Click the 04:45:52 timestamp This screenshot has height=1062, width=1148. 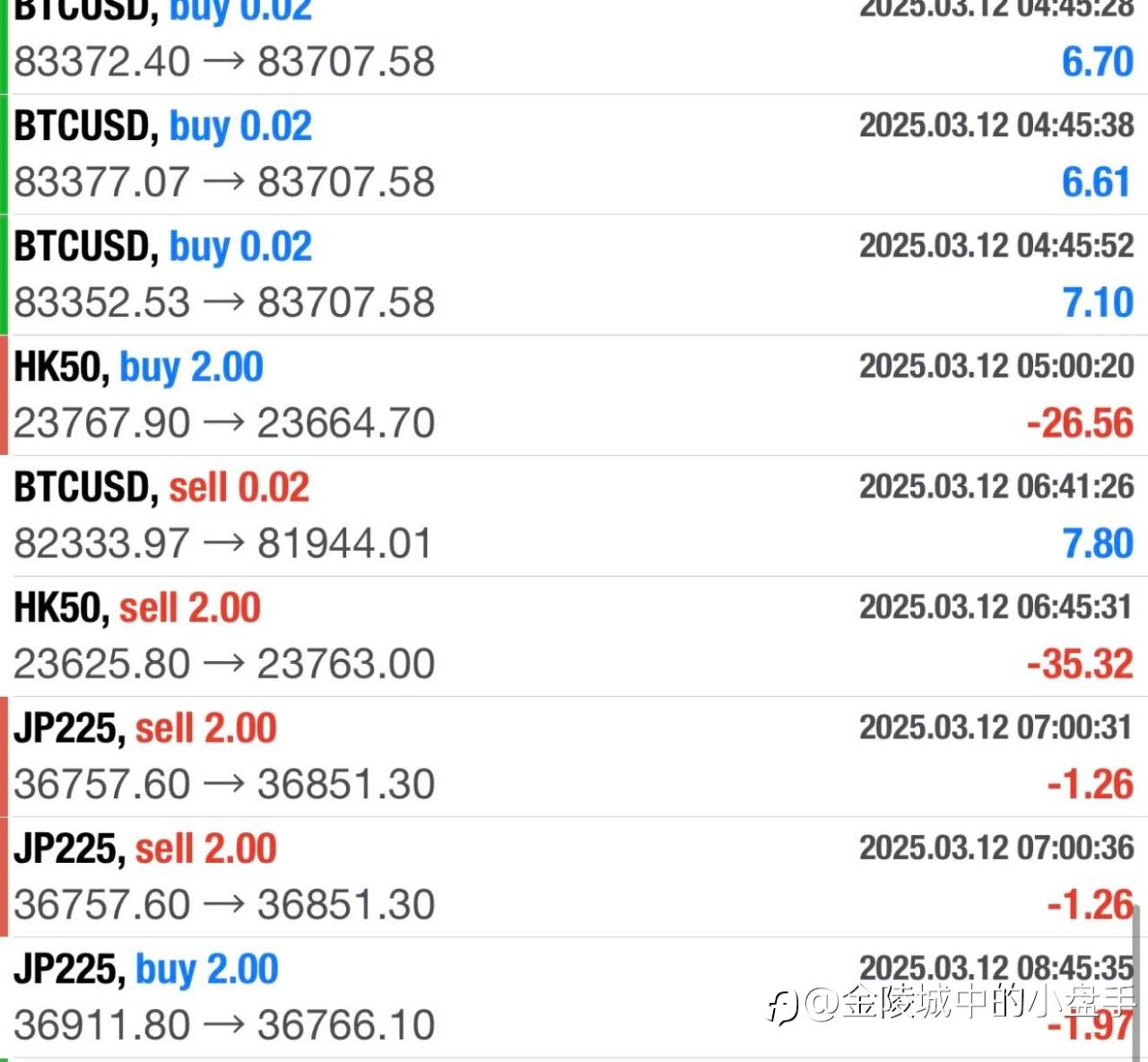pos(996,246)
